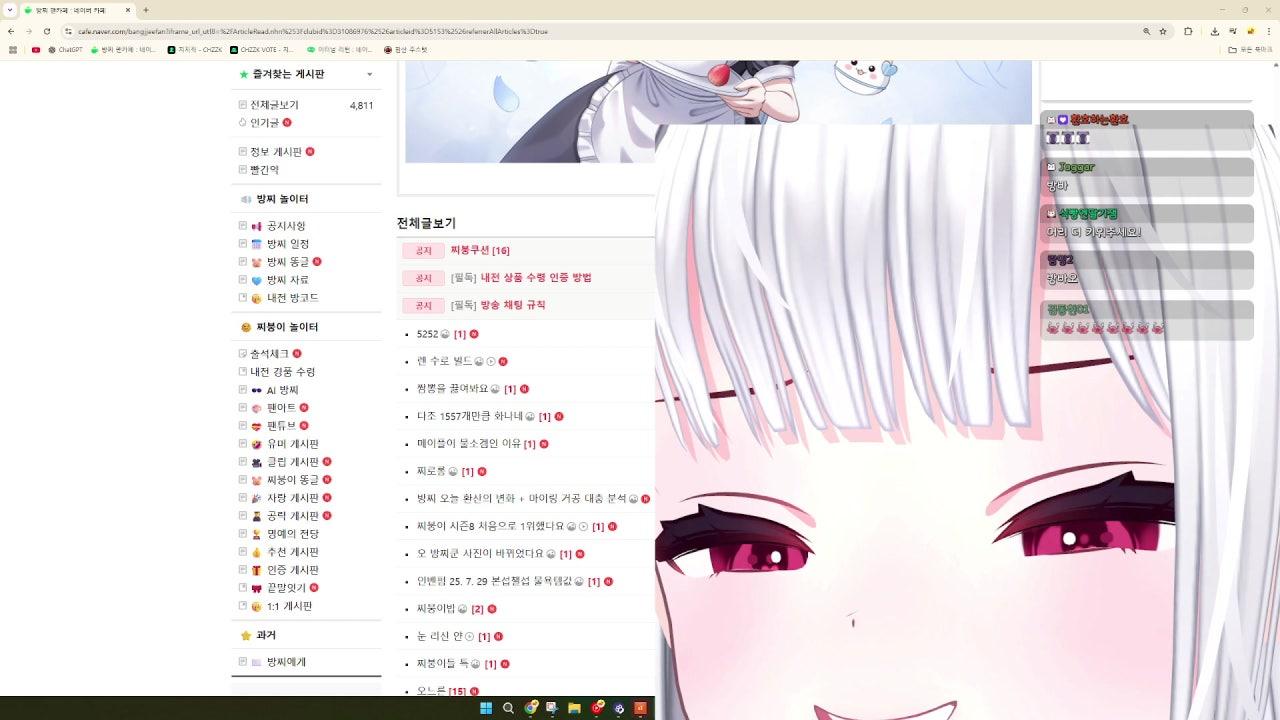Open 찌붕이 동글 board
Image resolution: width=1280 pixels, height=720 pixels.
coord(293,480)
